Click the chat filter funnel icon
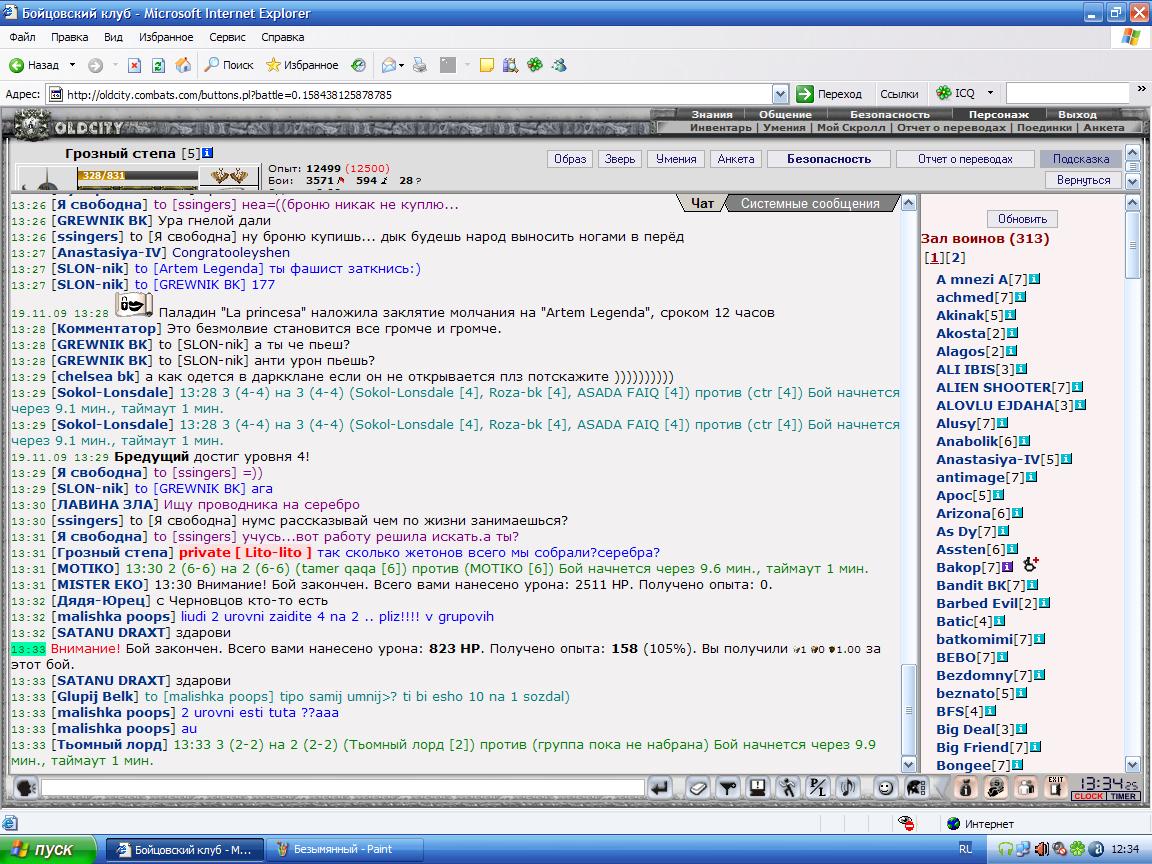This screenshot has height=864, width=1152. tap(727, 788)
